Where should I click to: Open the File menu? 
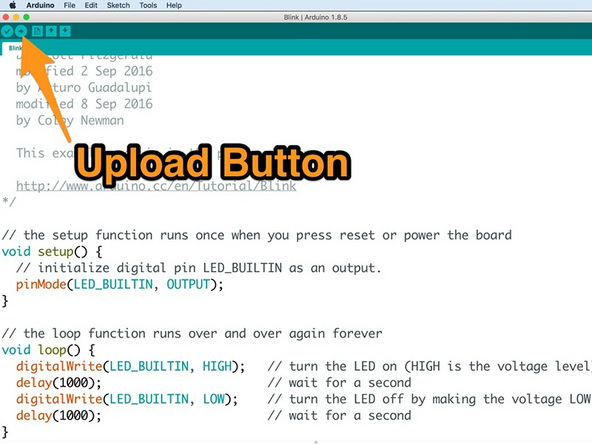click(x=69, y=5)
